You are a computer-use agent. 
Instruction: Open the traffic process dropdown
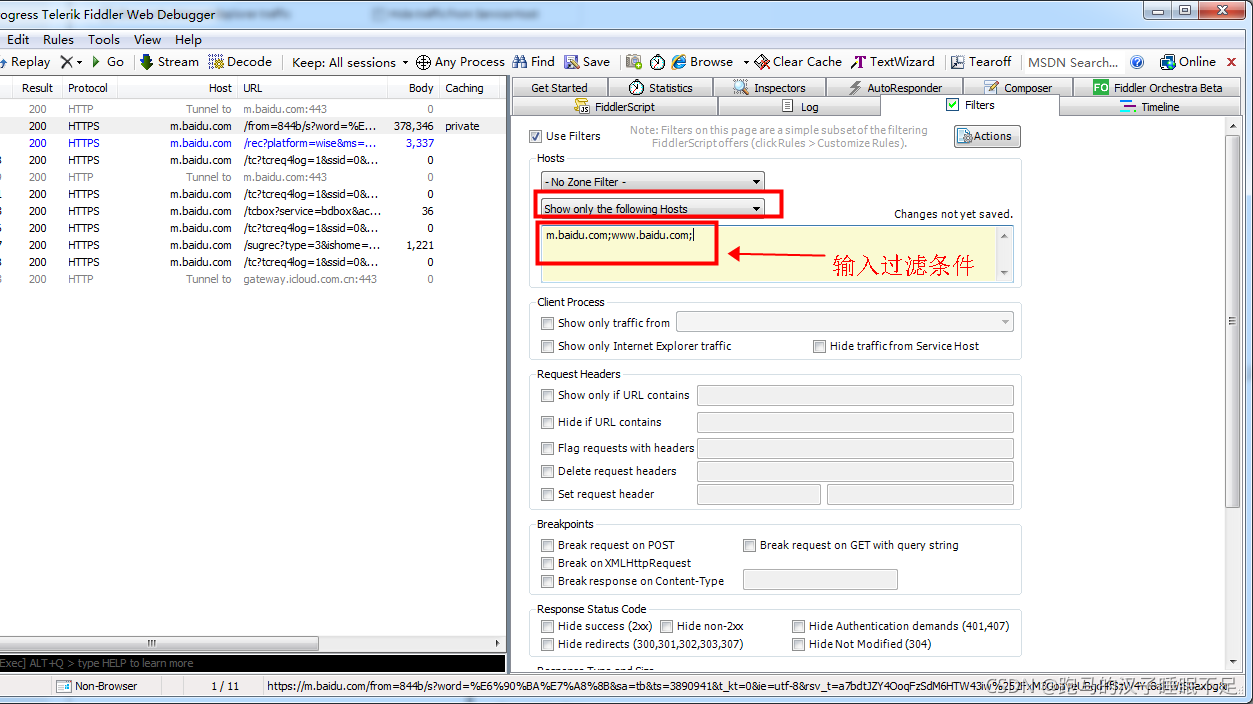coord(845,322)
